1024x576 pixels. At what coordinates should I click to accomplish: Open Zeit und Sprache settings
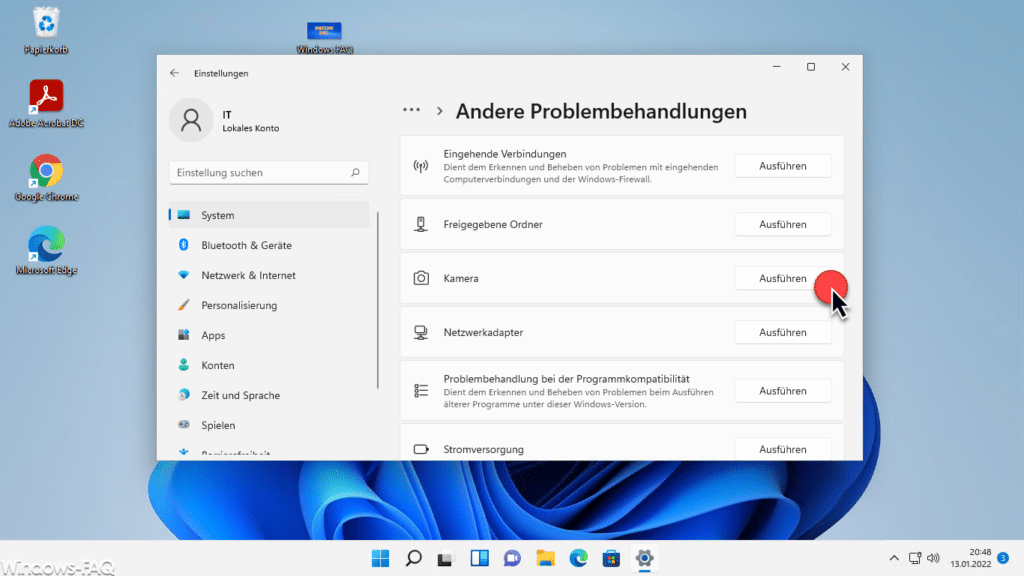click(269, 395)
